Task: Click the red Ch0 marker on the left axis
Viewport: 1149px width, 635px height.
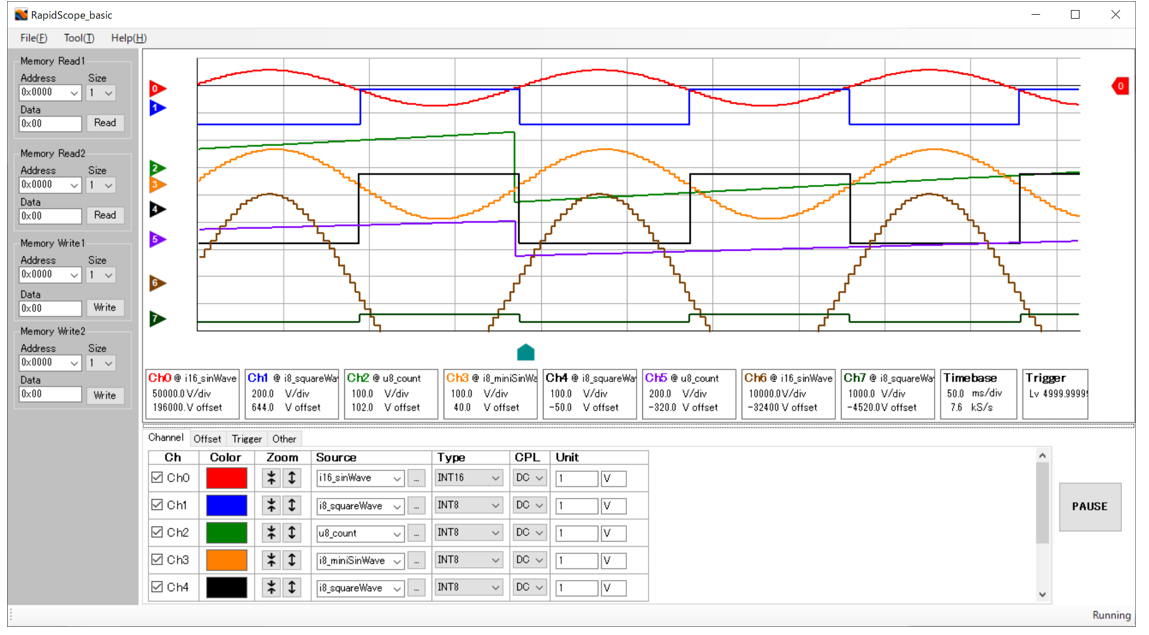Action: pyautogui.click(x=157, y=88)
